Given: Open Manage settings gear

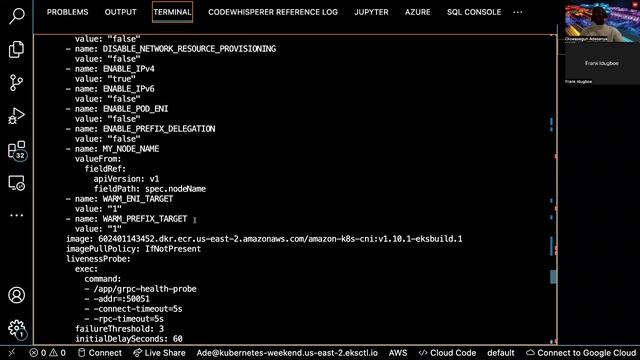Looking at the screenshot, I should click(x=17, y=329).
